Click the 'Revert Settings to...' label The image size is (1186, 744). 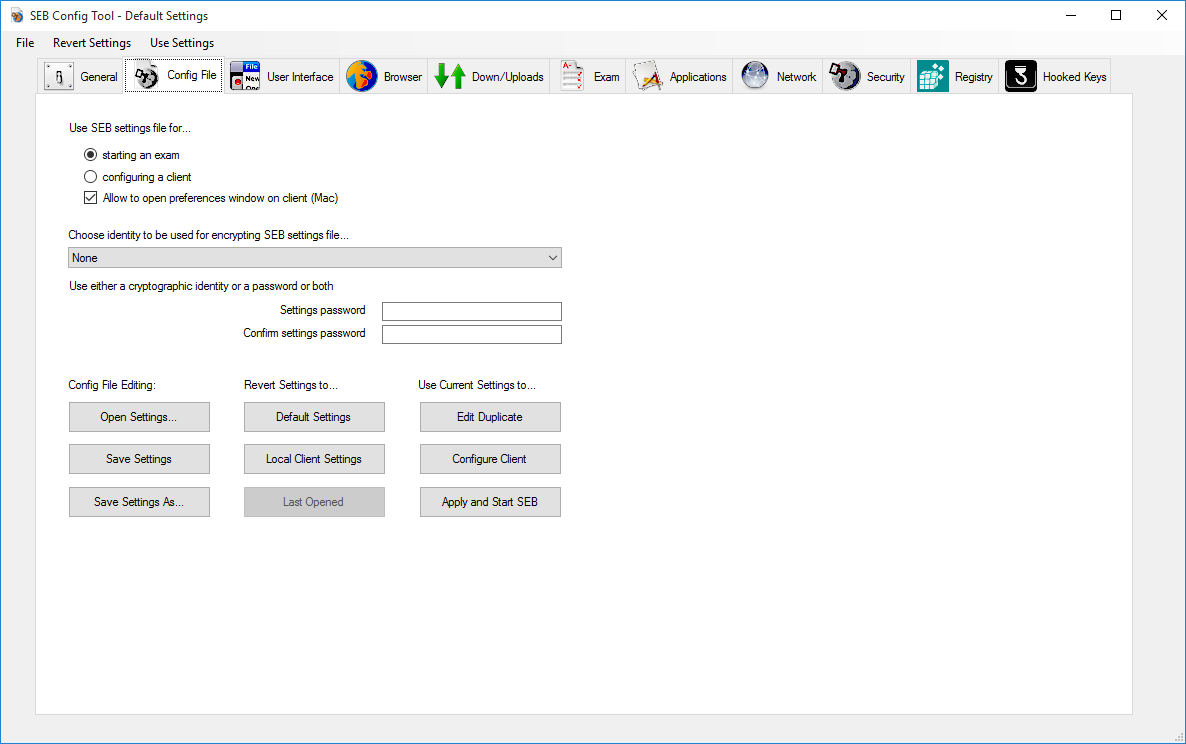click(x=291, y=385)
